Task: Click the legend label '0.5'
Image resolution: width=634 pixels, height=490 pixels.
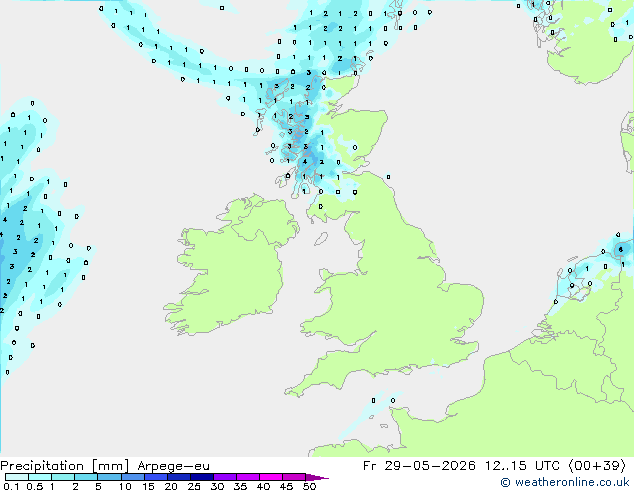Action: tap(34, 486)
